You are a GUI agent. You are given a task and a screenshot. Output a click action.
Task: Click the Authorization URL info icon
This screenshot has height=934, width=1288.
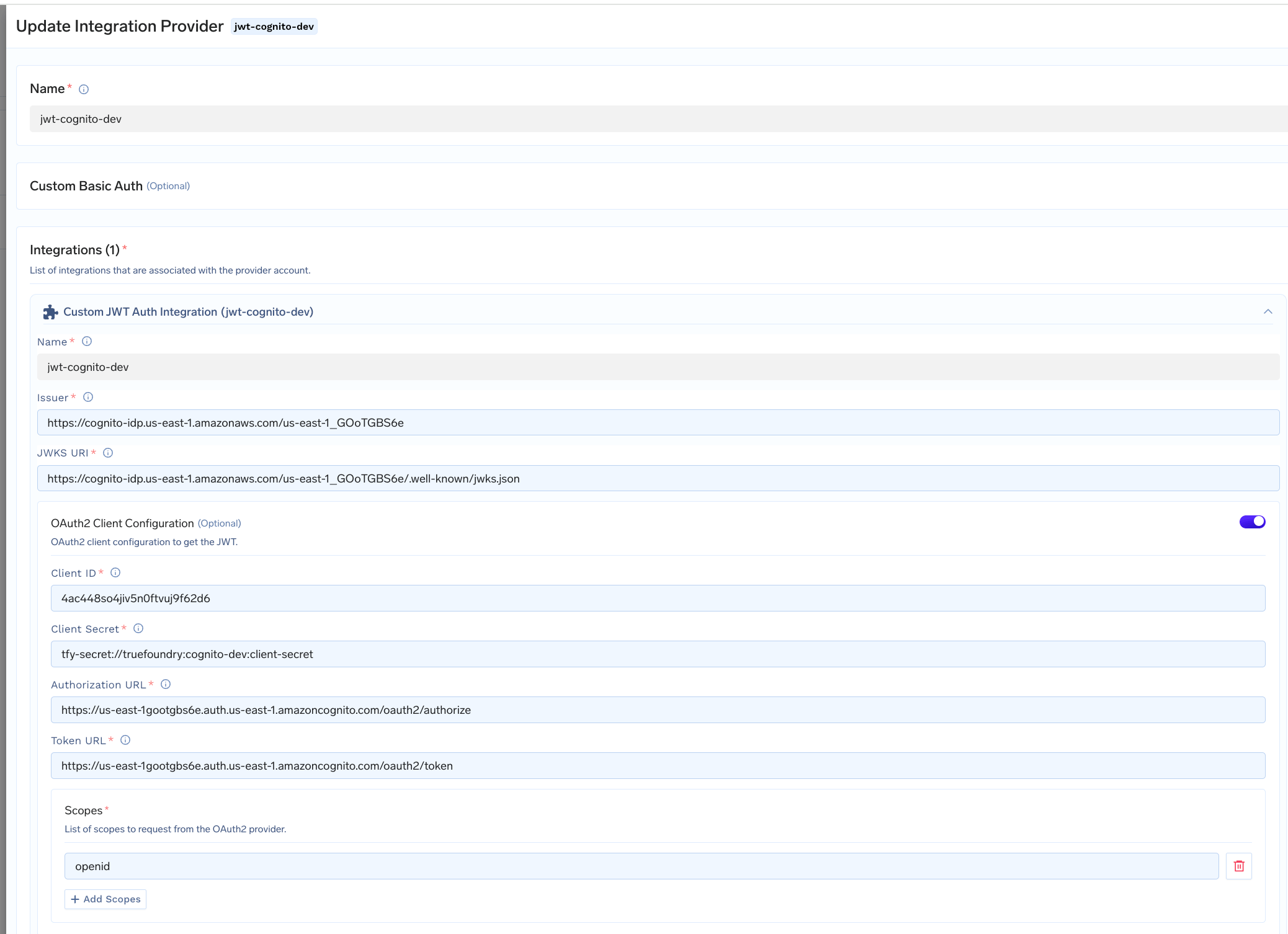(x=166, y=684)
